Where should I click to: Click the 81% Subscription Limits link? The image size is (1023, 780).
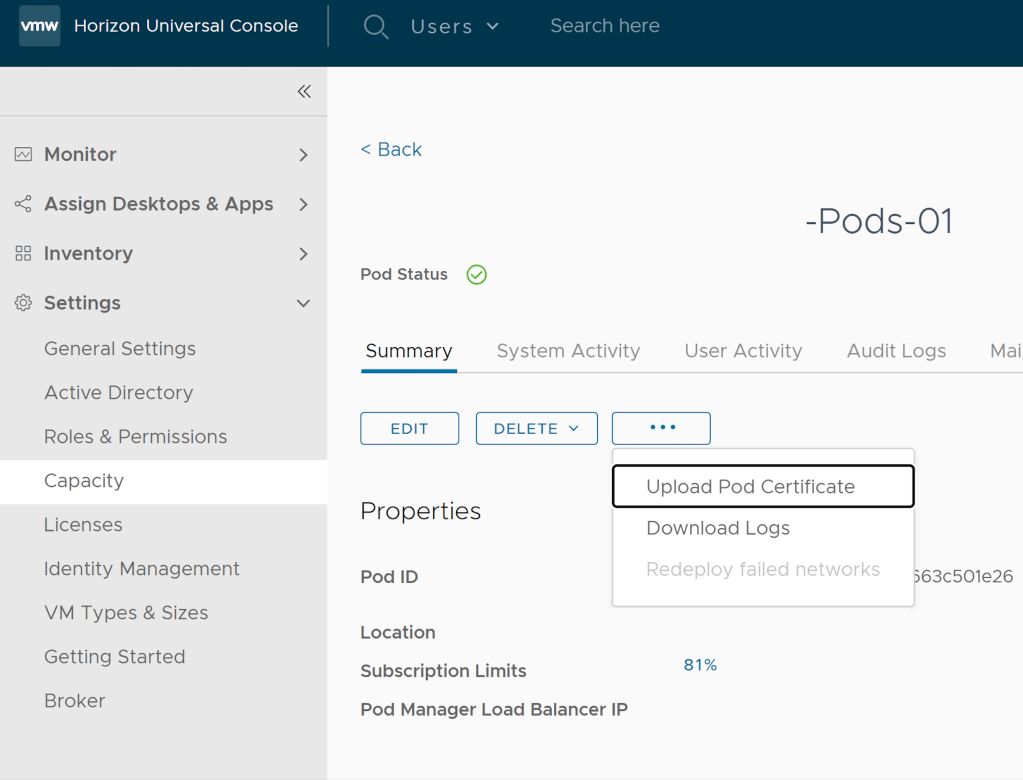700,665
